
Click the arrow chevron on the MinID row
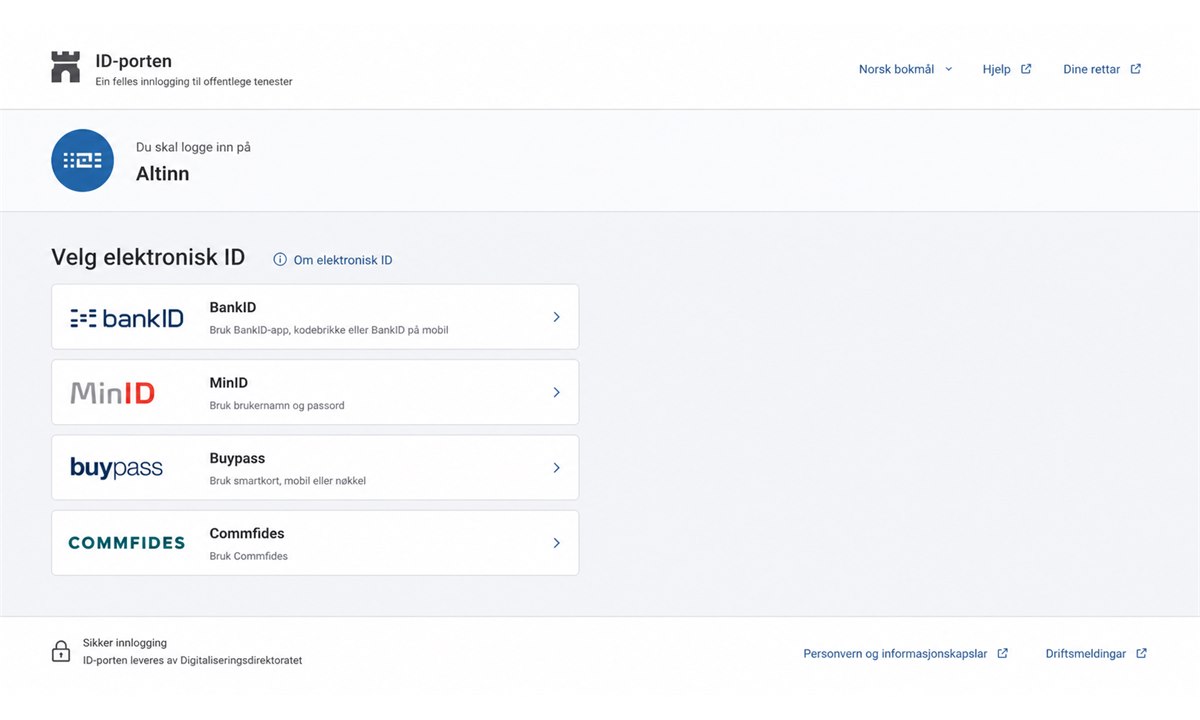pyautogui.click(x=557, y=393)
